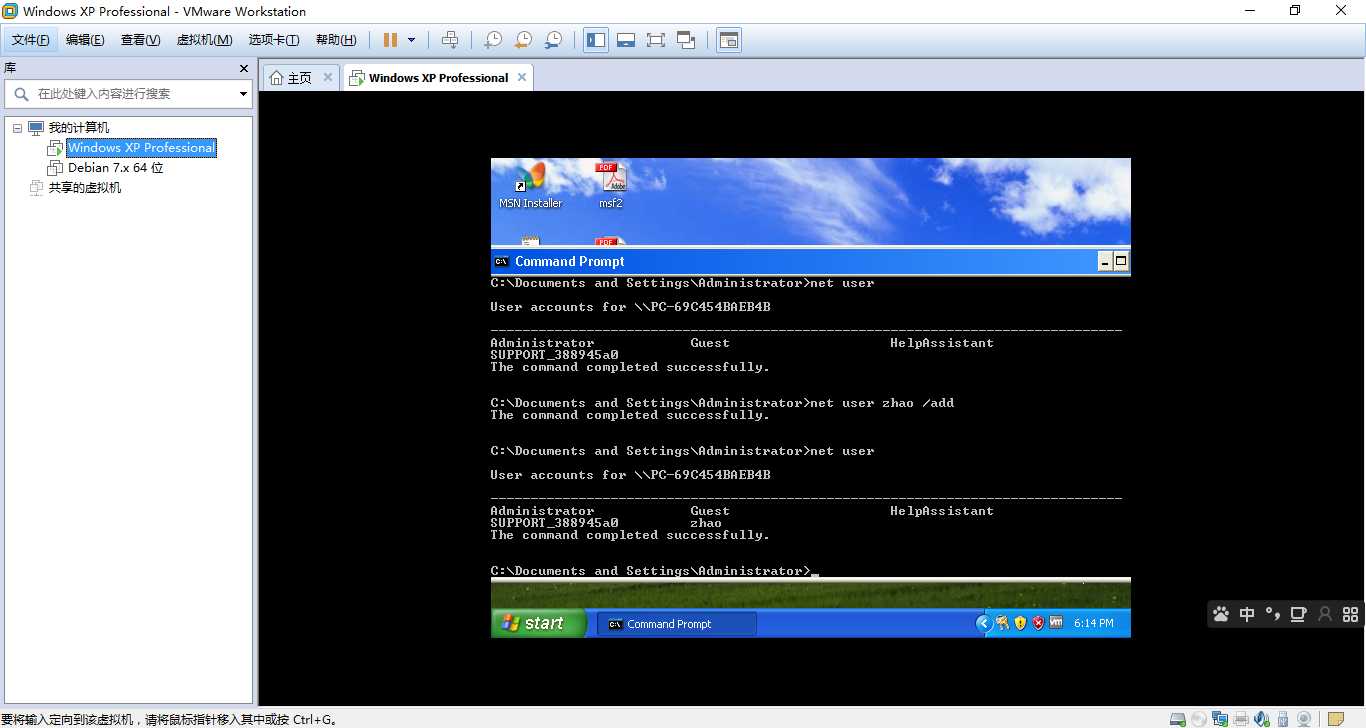Open the 查看(V) menu

tap(140, 40)
